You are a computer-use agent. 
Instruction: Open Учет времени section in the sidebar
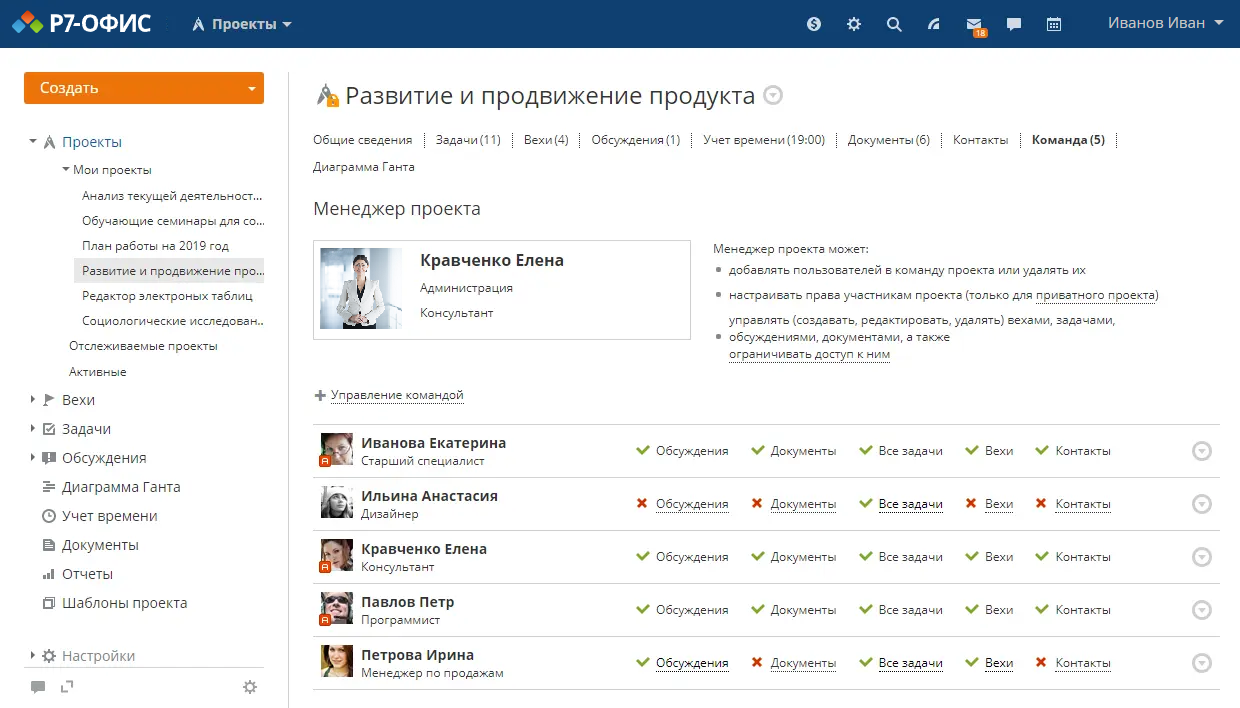pos(108,516)
